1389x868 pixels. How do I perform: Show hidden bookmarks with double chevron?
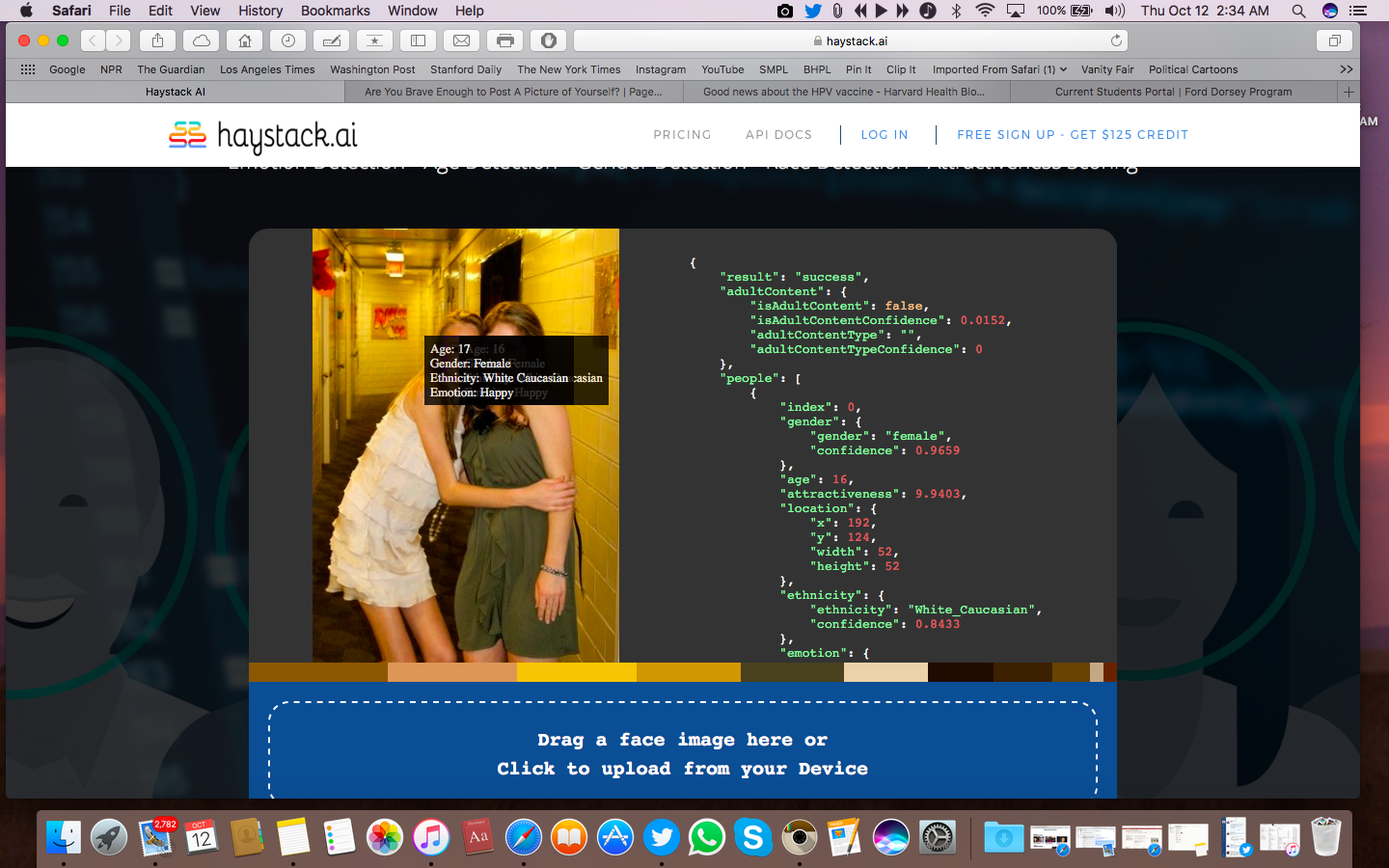pos(1346,69)
